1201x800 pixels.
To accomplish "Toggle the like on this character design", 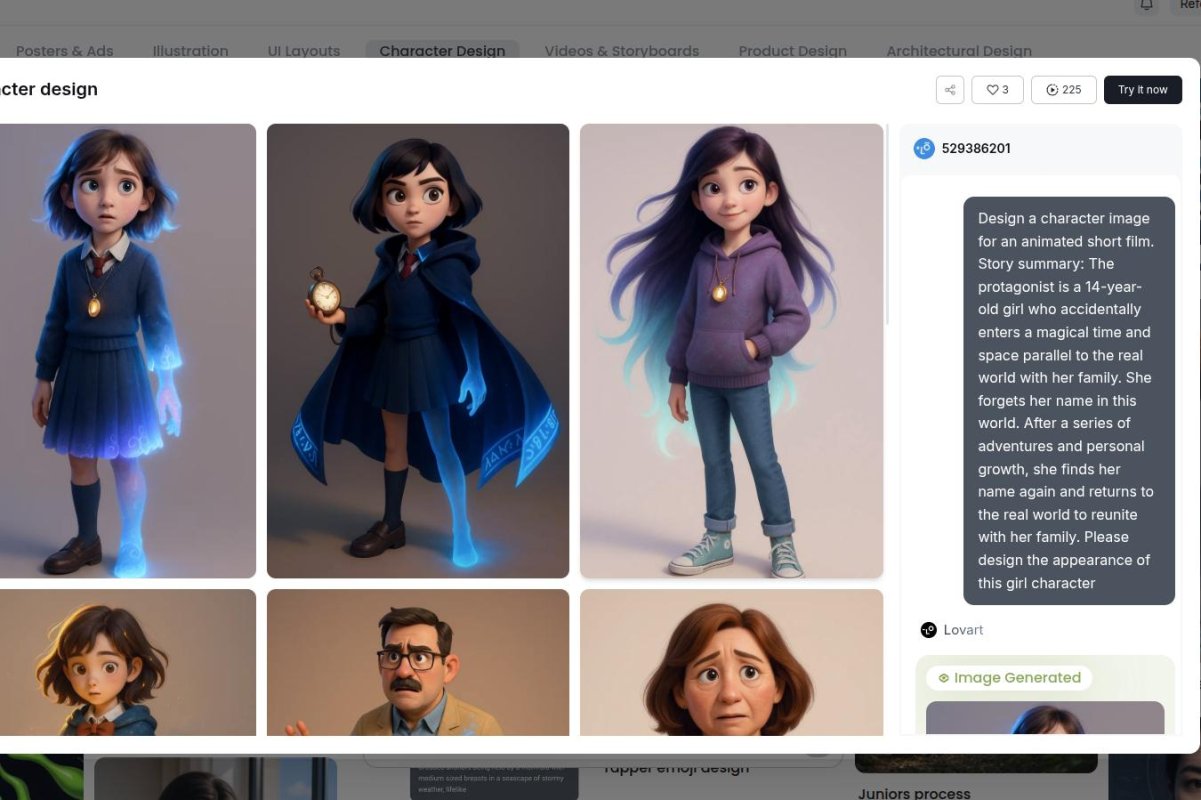I will click(x=997, y=89).
